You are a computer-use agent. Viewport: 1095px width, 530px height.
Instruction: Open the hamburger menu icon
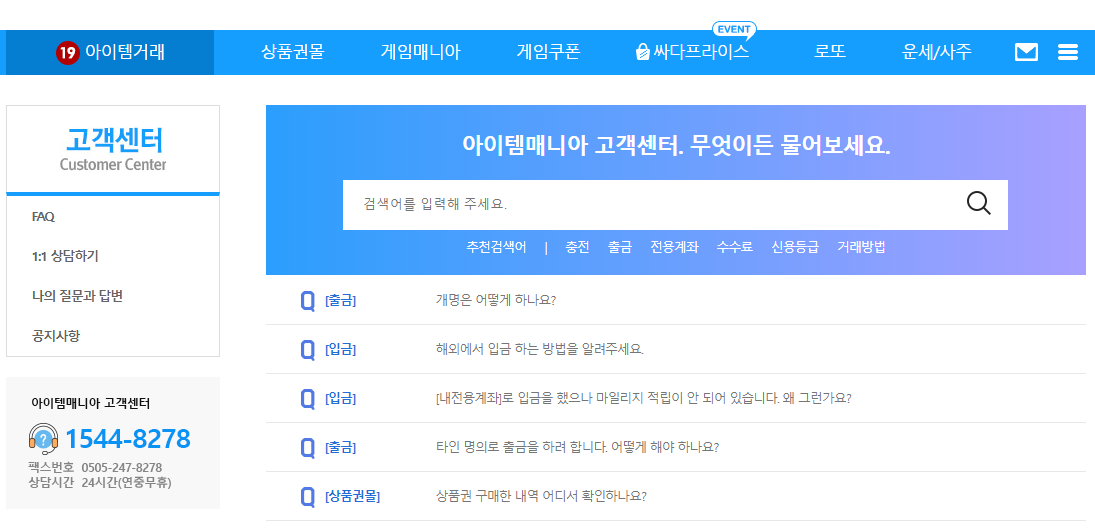point(1068,52)
